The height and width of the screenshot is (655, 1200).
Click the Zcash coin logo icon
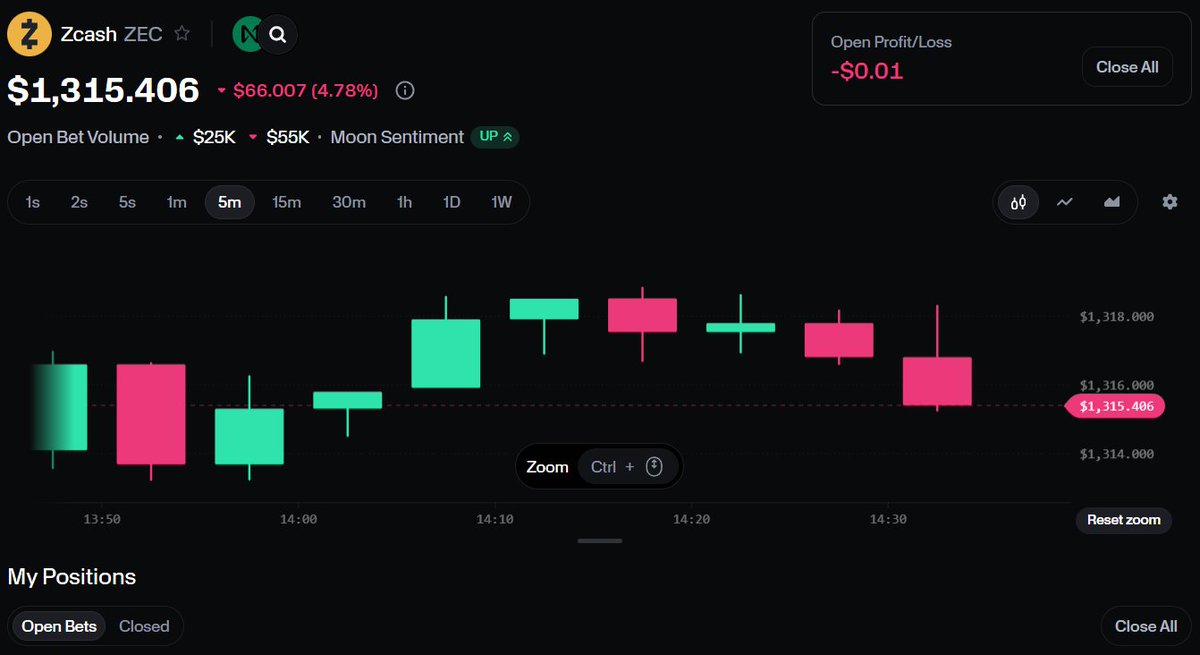coord(29,34)
